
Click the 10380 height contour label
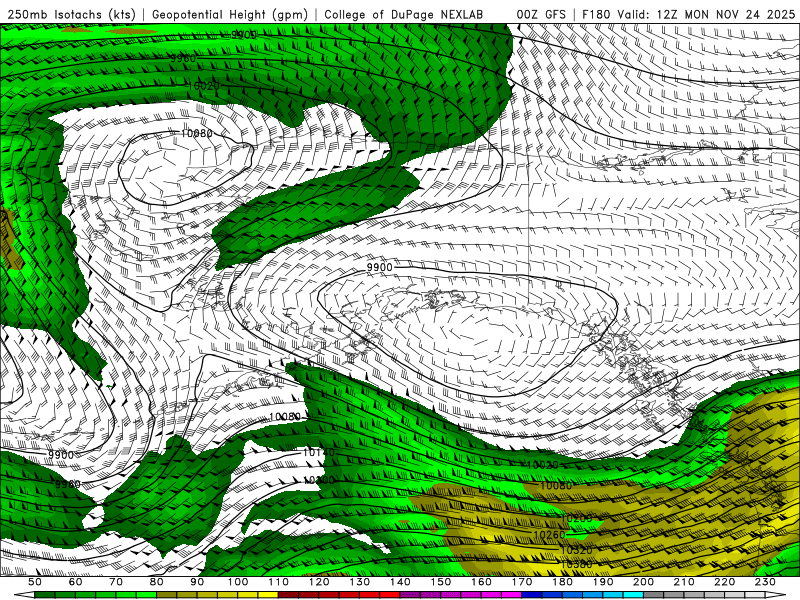click(577, 564)
